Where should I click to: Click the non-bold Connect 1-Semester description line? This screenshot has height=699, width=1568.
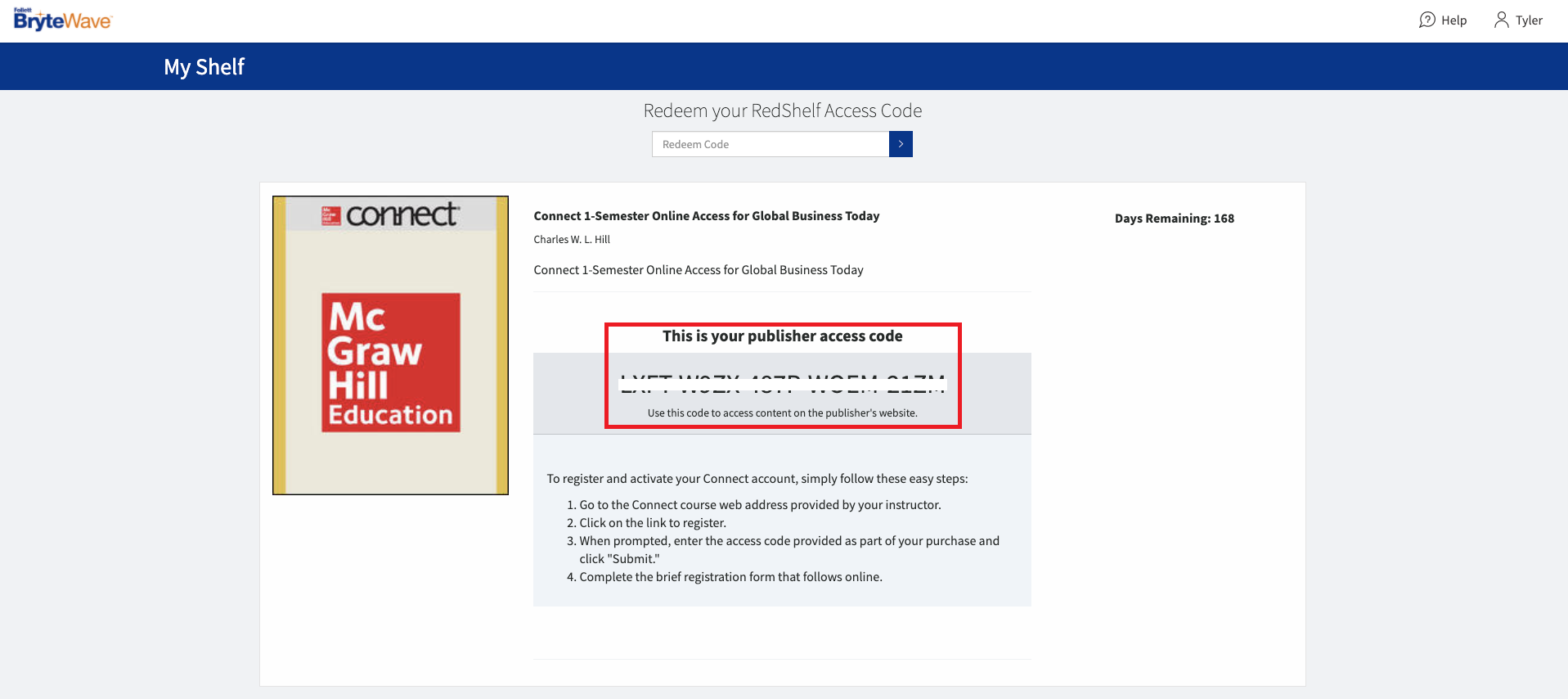click(x=699, y=270)
